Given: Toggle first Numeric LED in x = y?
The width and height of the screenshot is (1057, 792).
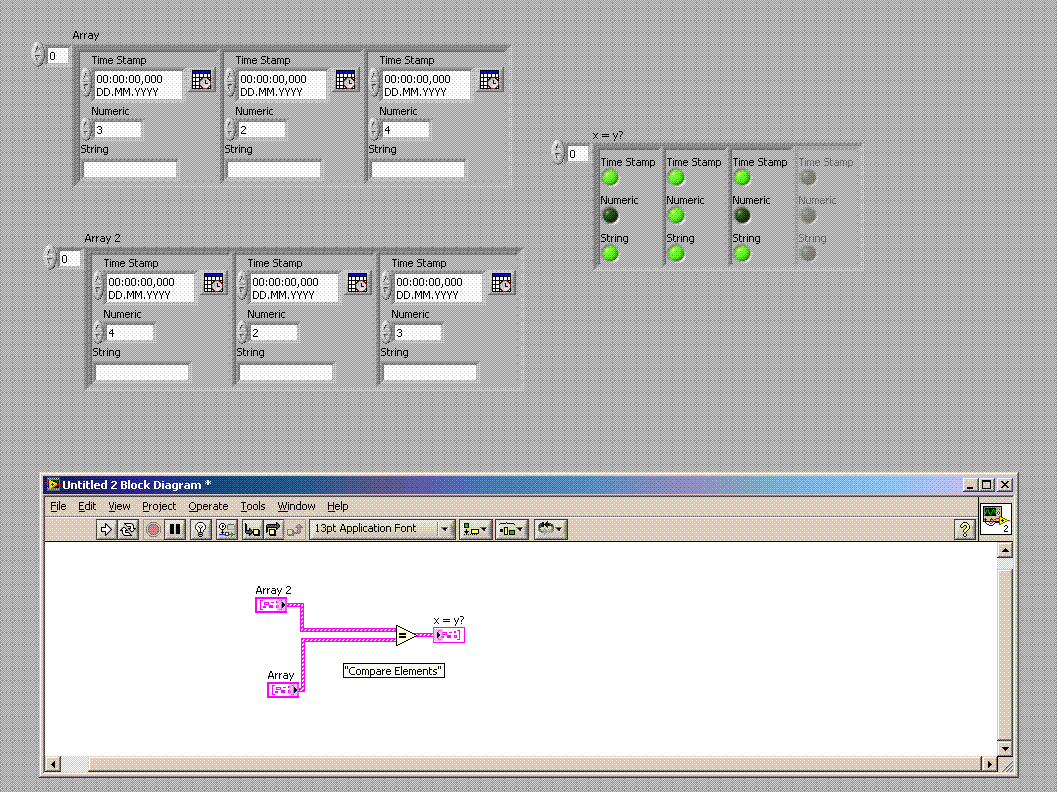Looking at the screenshot, I should pyautogui.click(x=610, y=216).
